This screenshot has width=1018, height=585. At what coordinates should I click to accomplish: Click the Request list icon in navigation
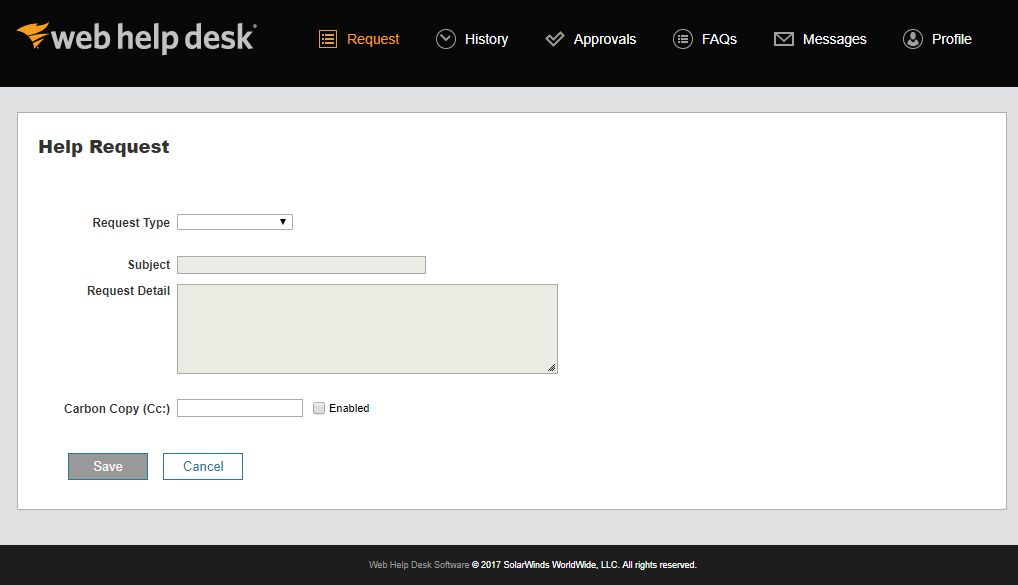point(328,39)
